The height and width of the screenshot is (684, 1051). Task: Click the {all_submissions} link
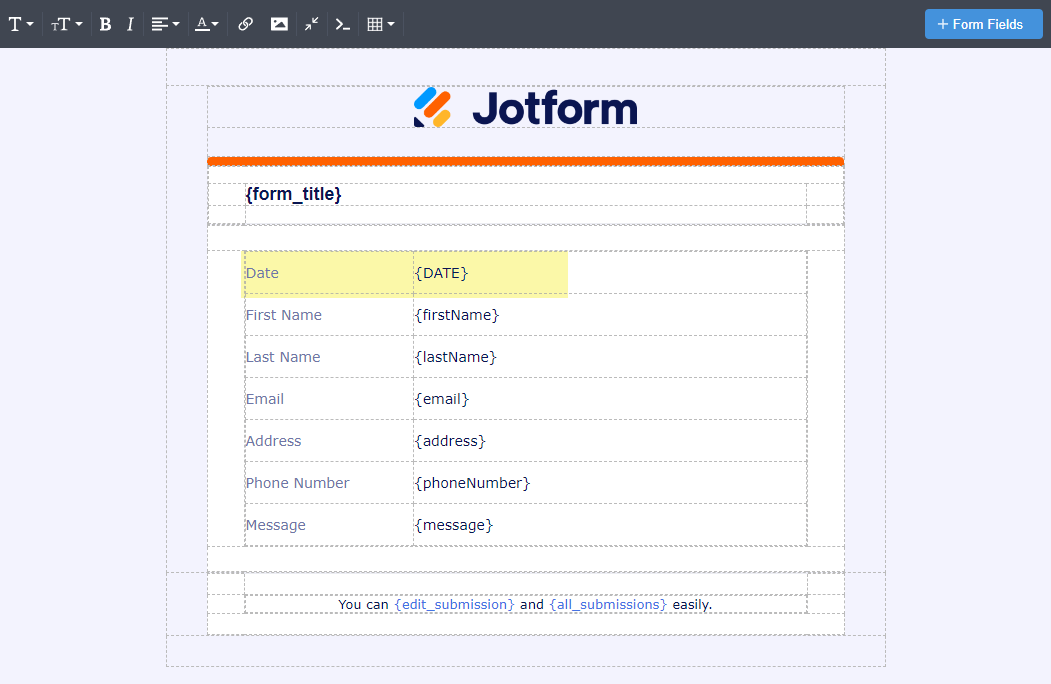pos(608,604)
